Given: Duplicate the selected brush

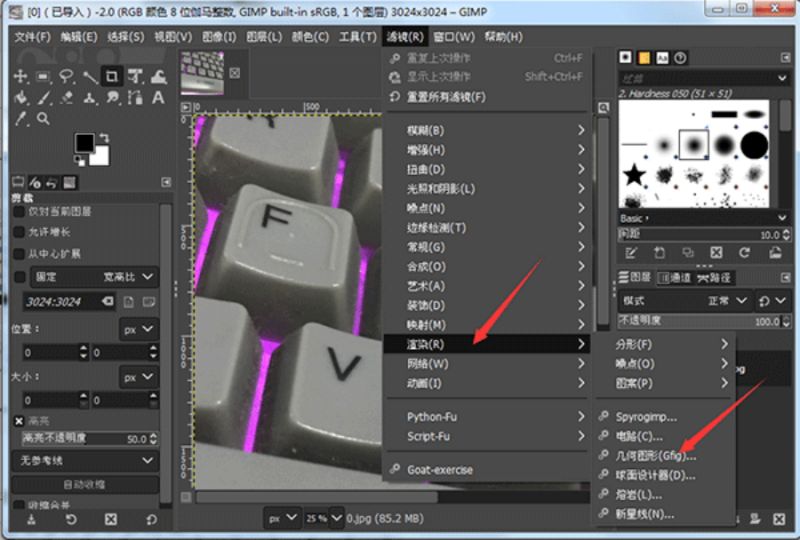Looking at the screenshot, I should tap(688, 253).
